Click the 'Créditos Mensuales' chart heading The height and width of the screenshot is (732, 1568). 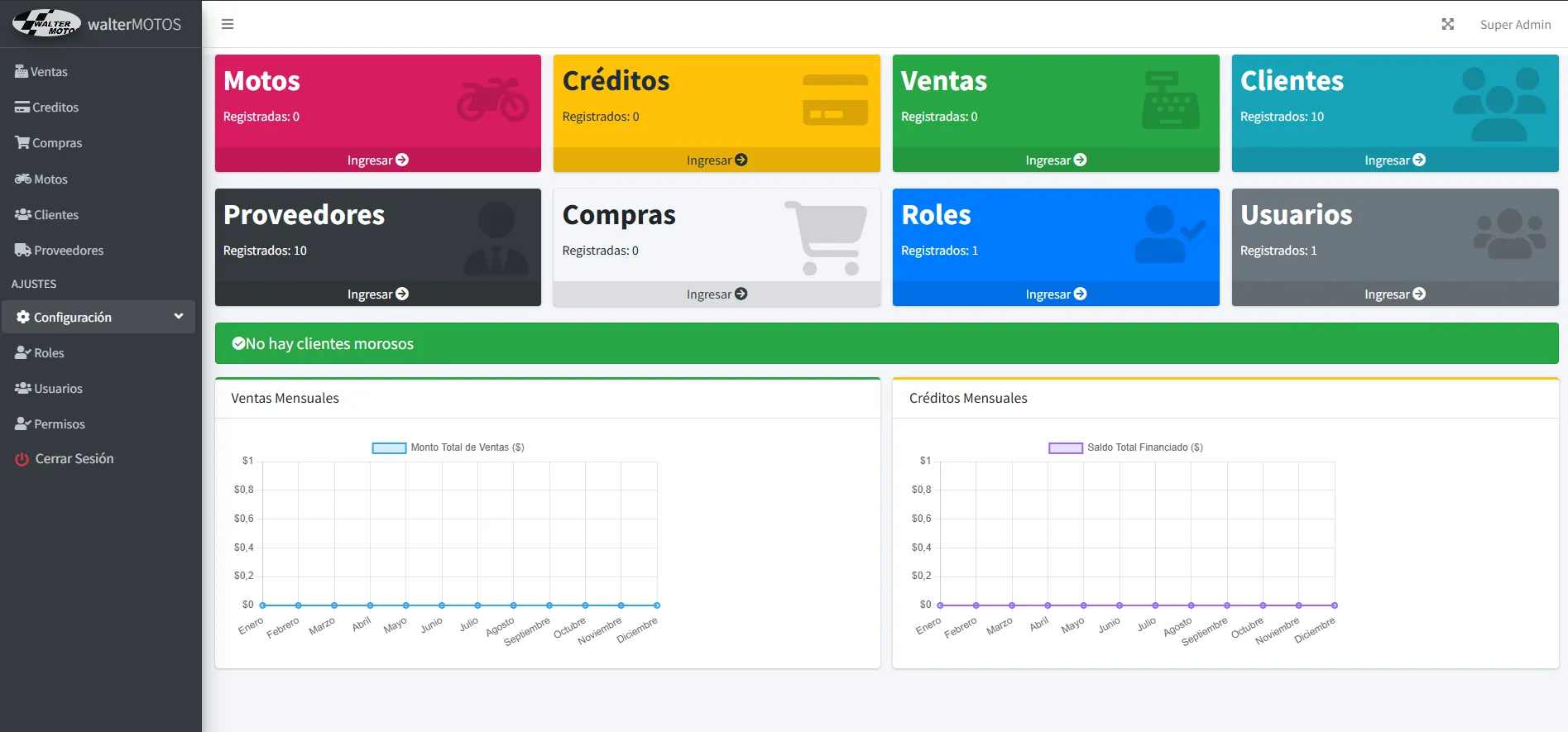coord(968,398)
